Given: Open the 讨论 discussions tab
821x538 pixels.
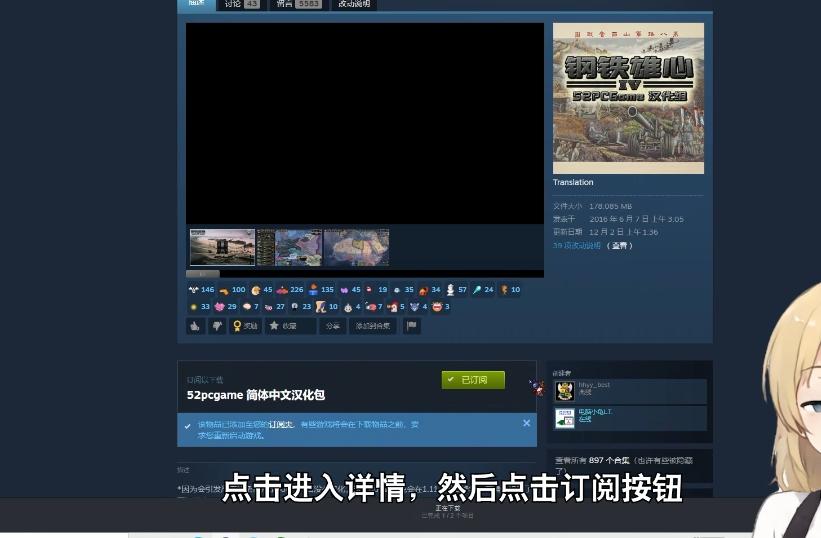Looking at the screenshot, I should pyautogui.click(x=241, y=4).
